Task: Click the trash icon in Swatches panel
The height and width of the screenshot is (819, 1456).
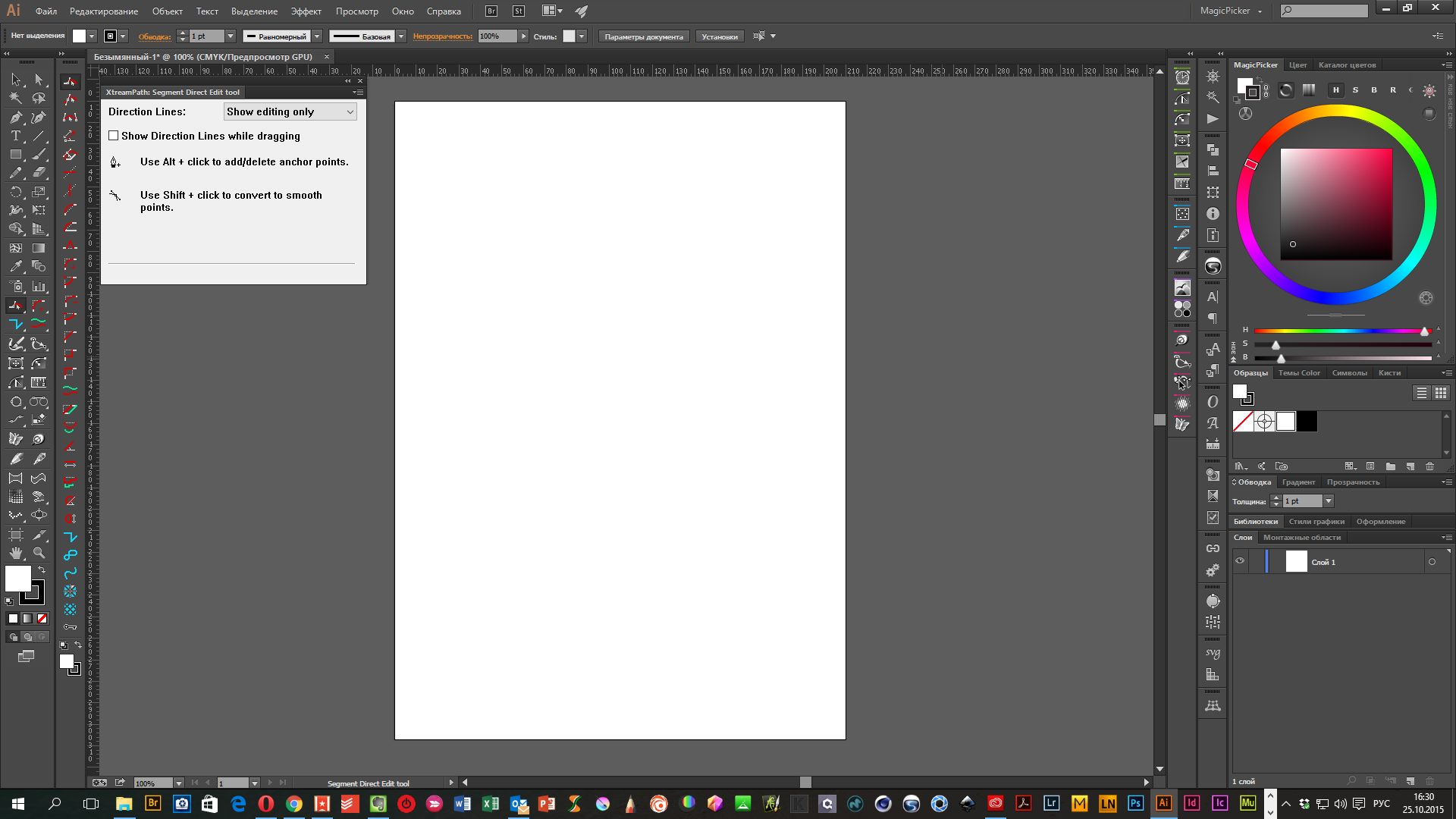Action: [x=1430, y=466]
